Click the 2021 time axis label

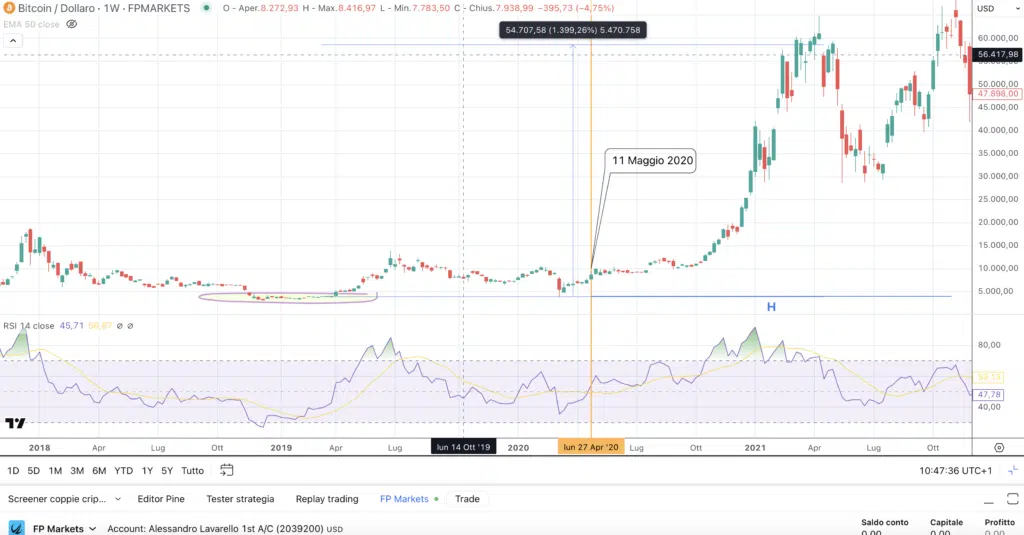pos(755,447)
